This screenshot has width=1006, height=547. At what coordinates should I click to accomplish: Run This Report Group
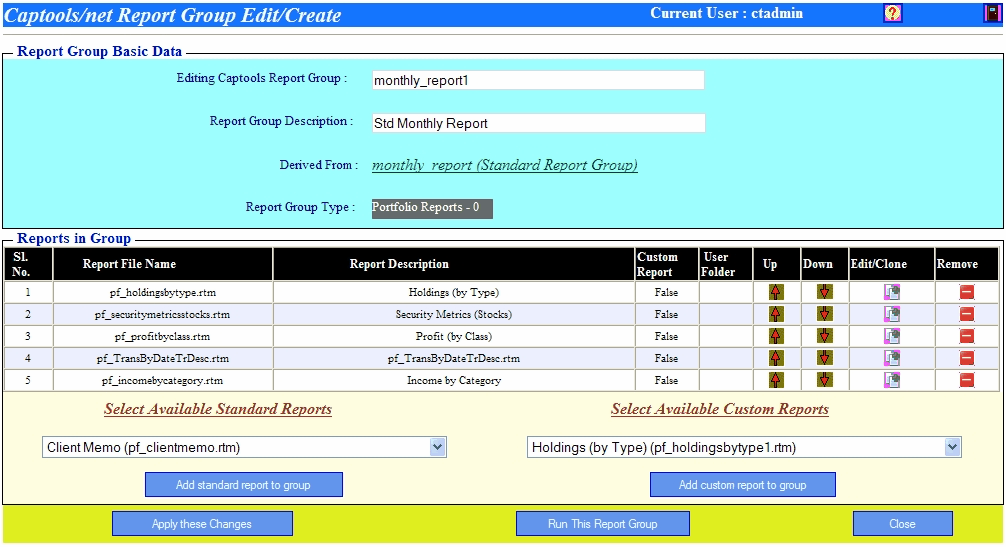pos(603,524)
